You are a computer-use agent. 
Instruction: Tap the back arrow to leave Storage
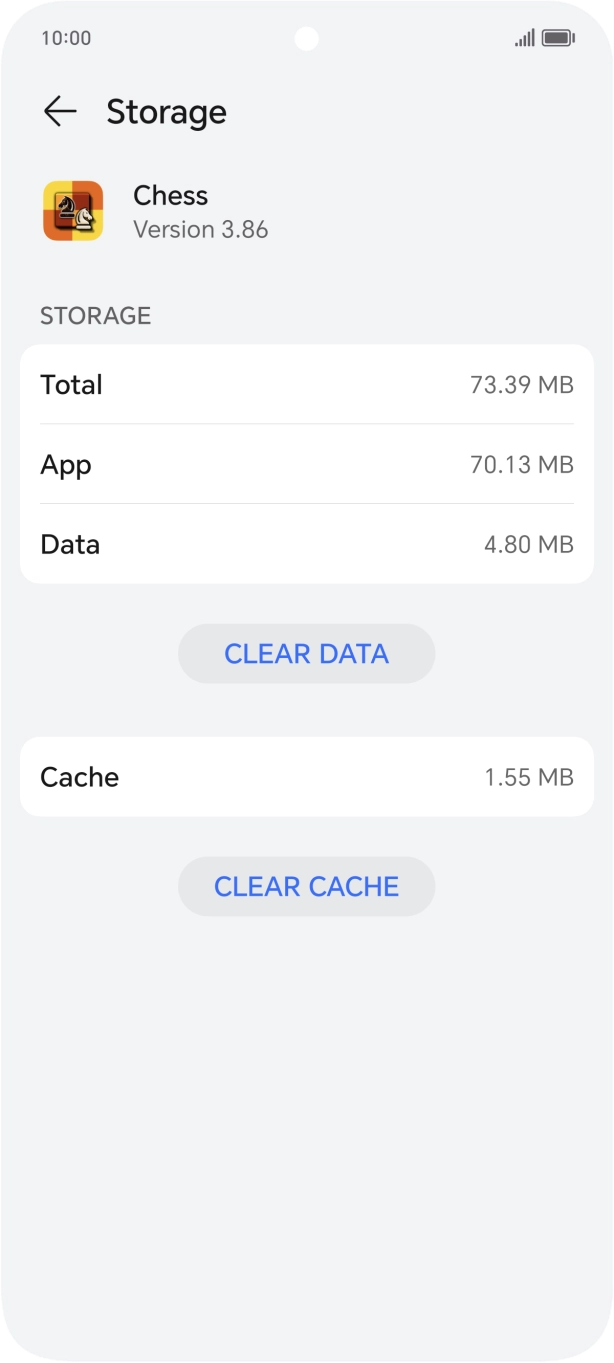60,111
